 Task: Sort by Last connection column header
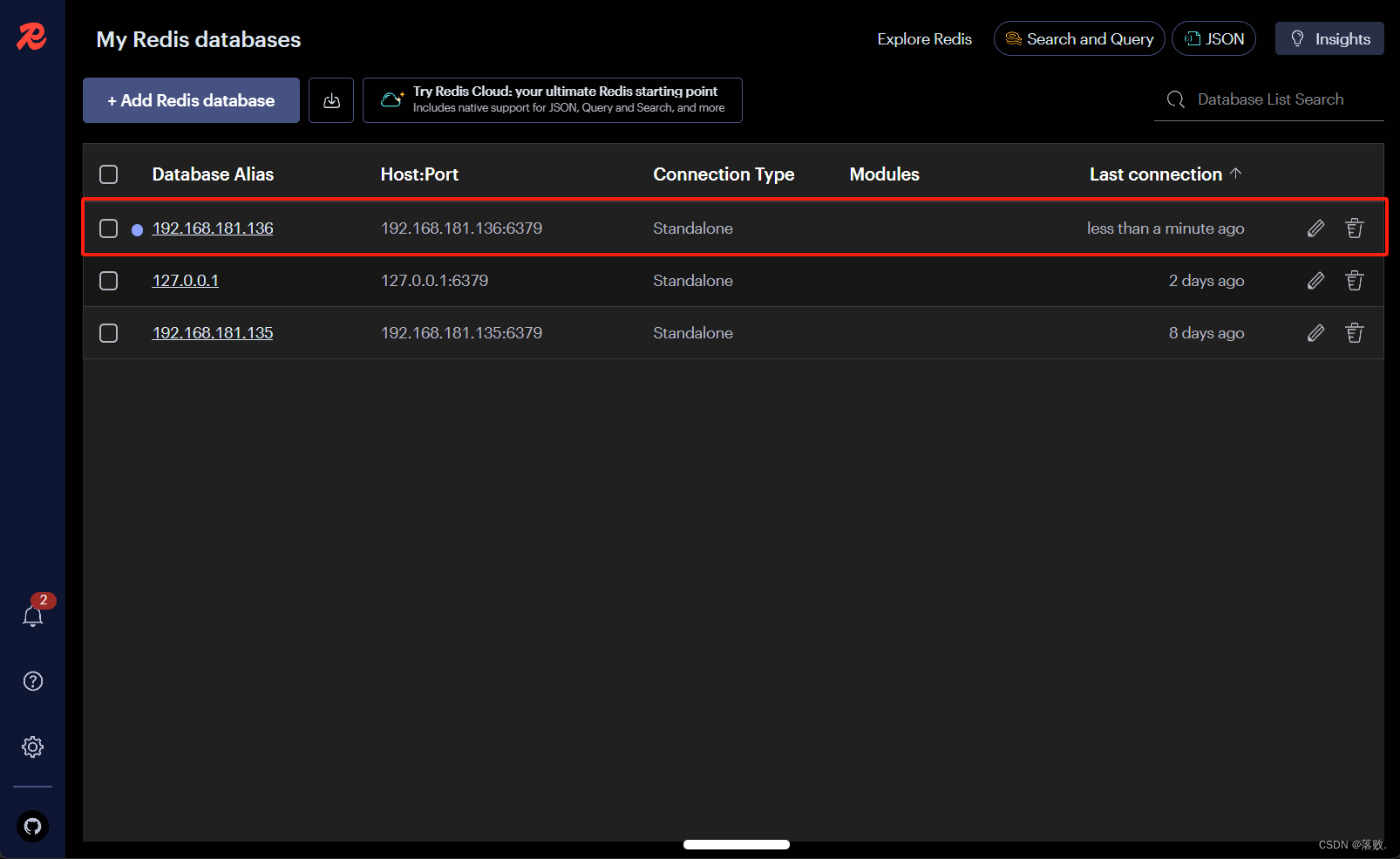pyautogui.click(x=1156, y=174)
